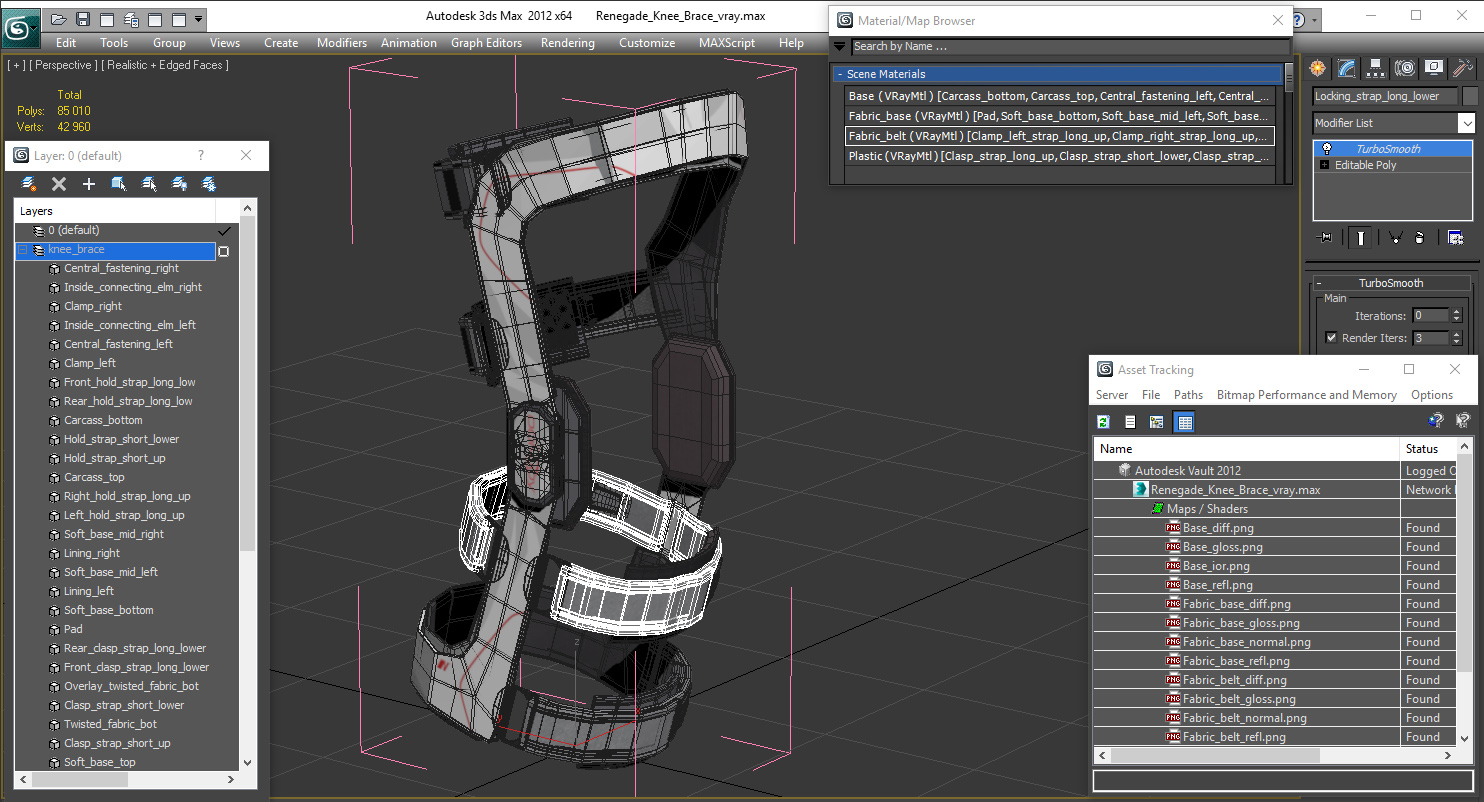Open the Graph Editors menu
The image size is (1484, 802).
click(x=486, y=43)
